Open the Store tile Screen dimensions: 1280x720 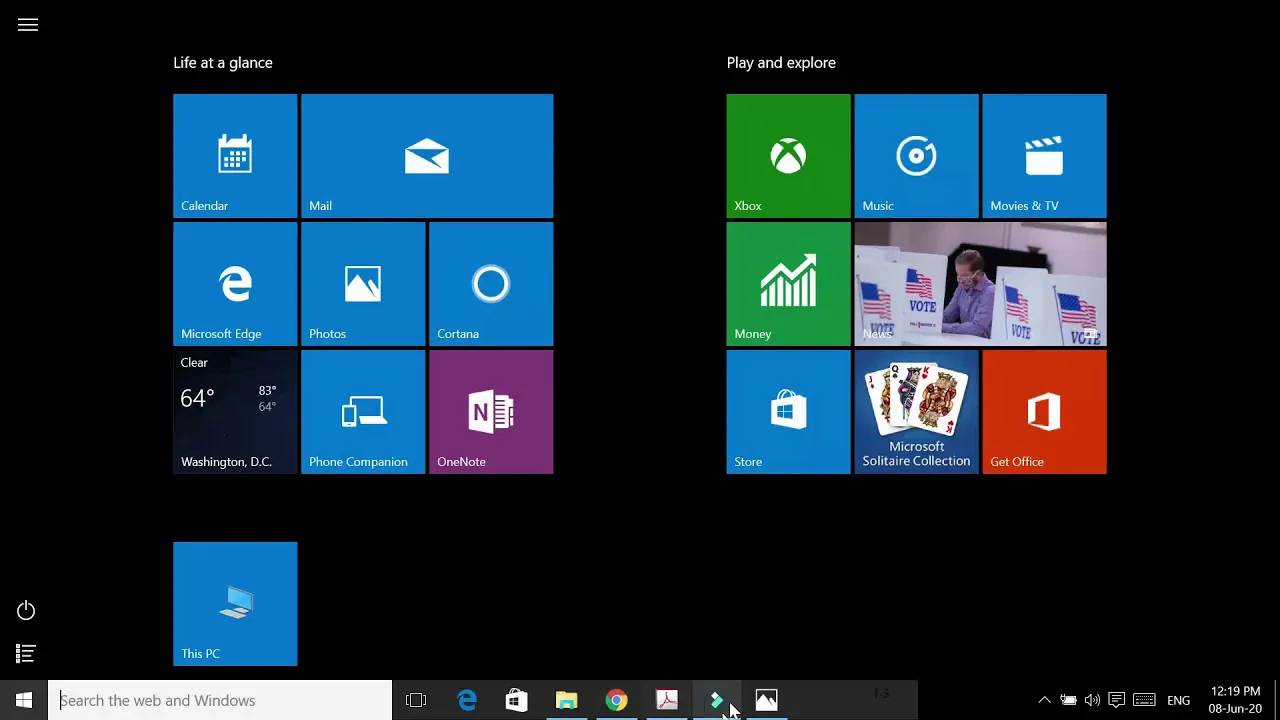(788, 412)
